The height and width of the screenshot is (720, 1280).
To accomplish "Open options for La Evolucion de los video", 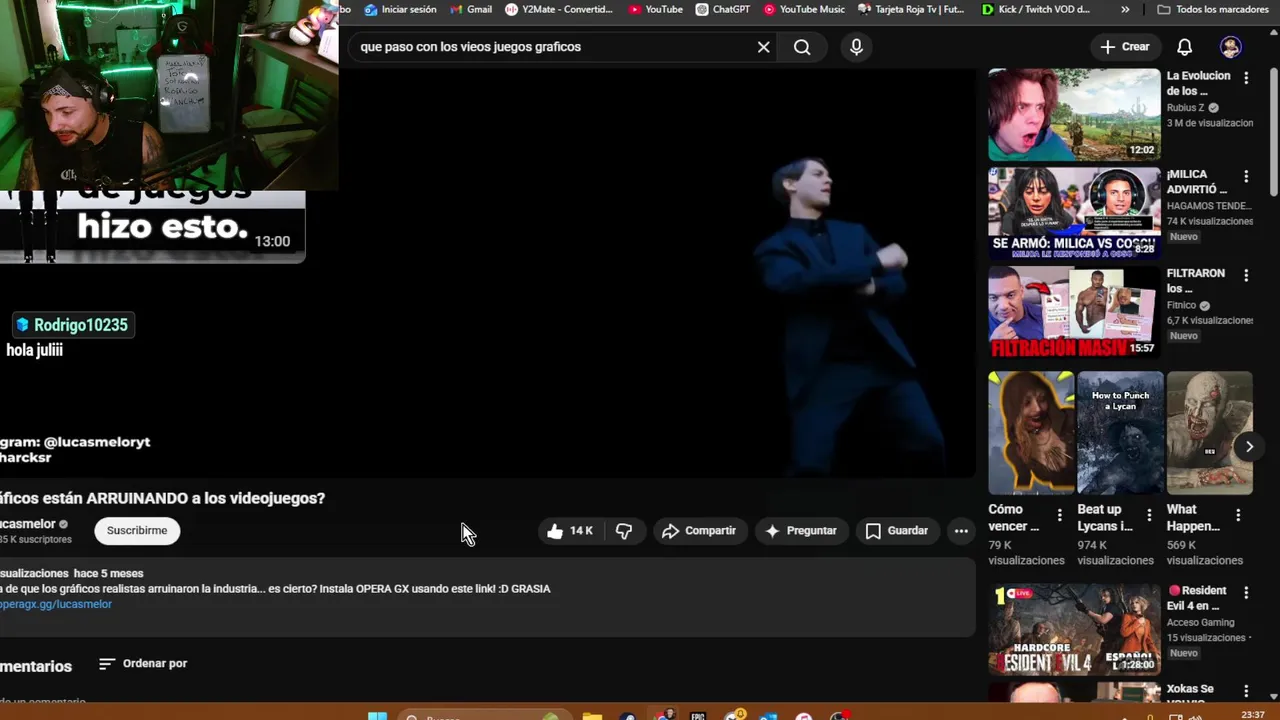I will pos(1246,78).
